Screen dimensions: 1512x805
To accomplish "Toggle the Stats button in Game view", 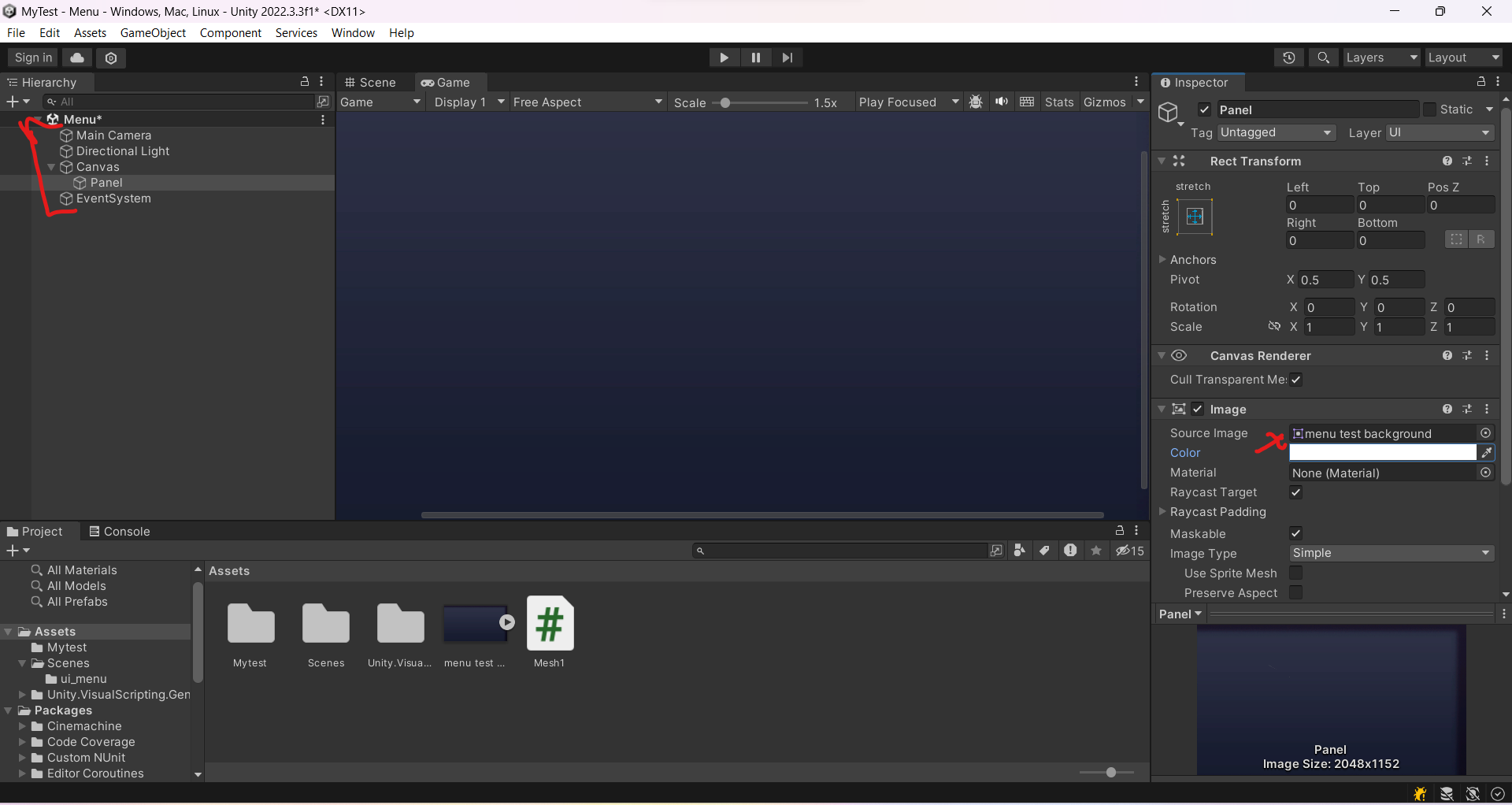I will [x=1059, y=102].
